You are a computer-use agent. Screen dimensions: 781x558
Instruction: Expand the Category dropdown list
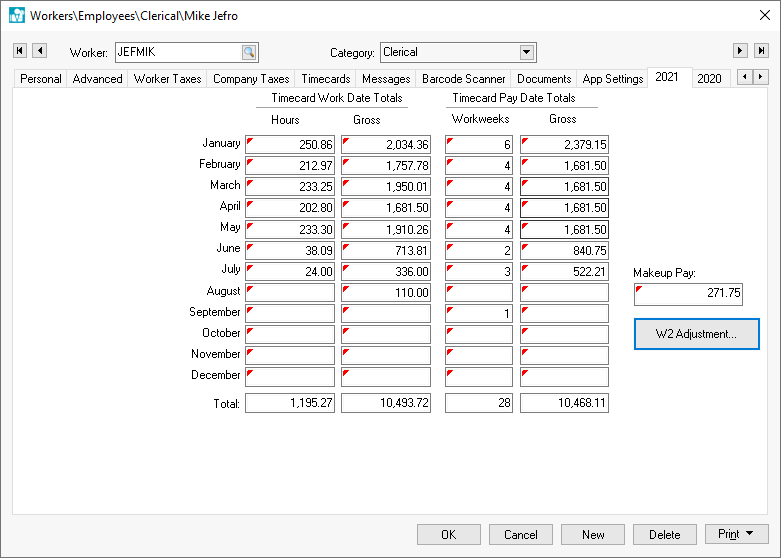tap(527, 52)
